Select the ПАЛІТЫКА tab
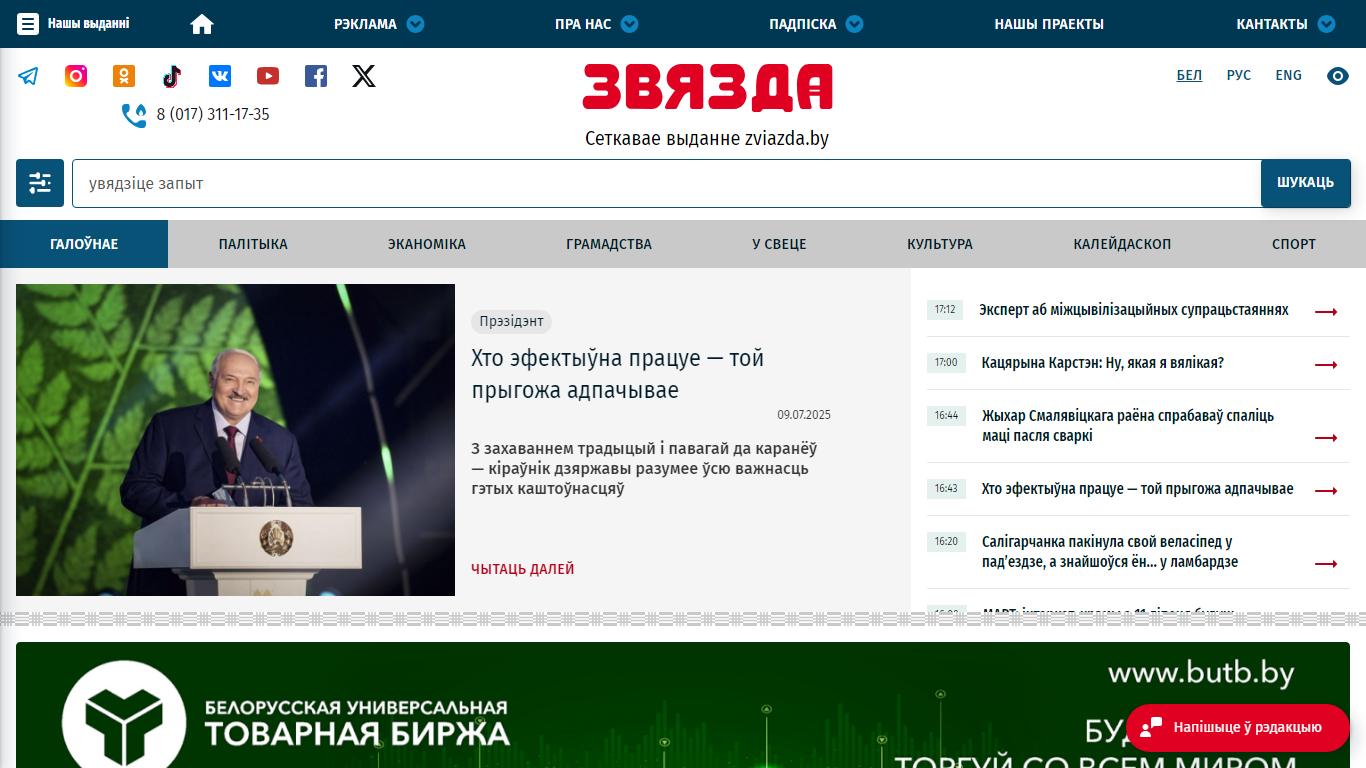1366x768 pixels. pyautogui.click(x=253, y=244)
